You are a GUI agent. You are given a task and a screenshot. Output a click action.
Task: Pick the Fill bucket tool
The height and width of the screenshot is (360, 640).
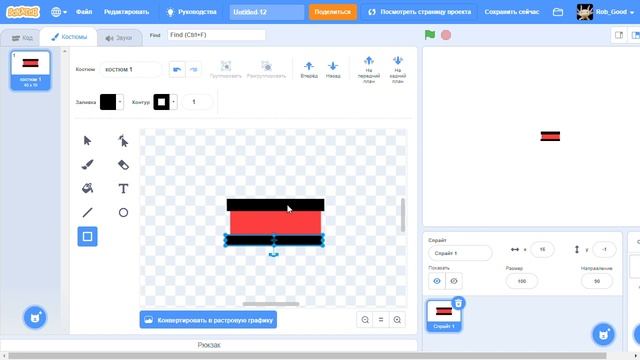87,189
